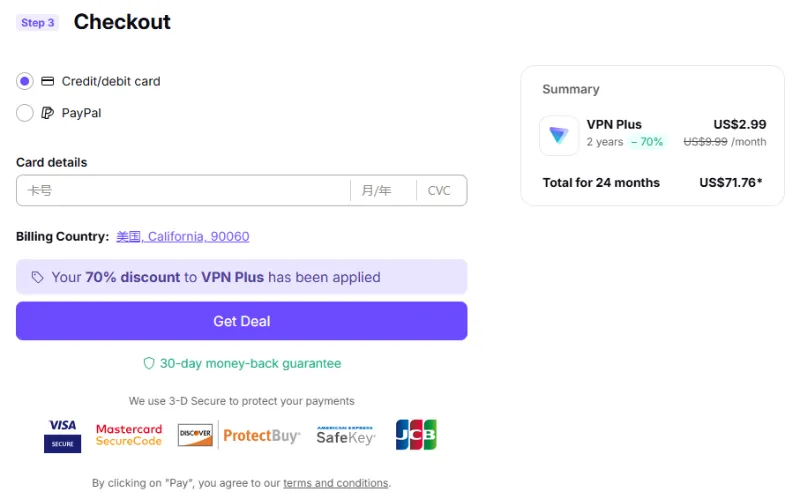Click the 30-day money-back guarantee text
This screenshot has width=800, height=499.
[x=250, y=364]
